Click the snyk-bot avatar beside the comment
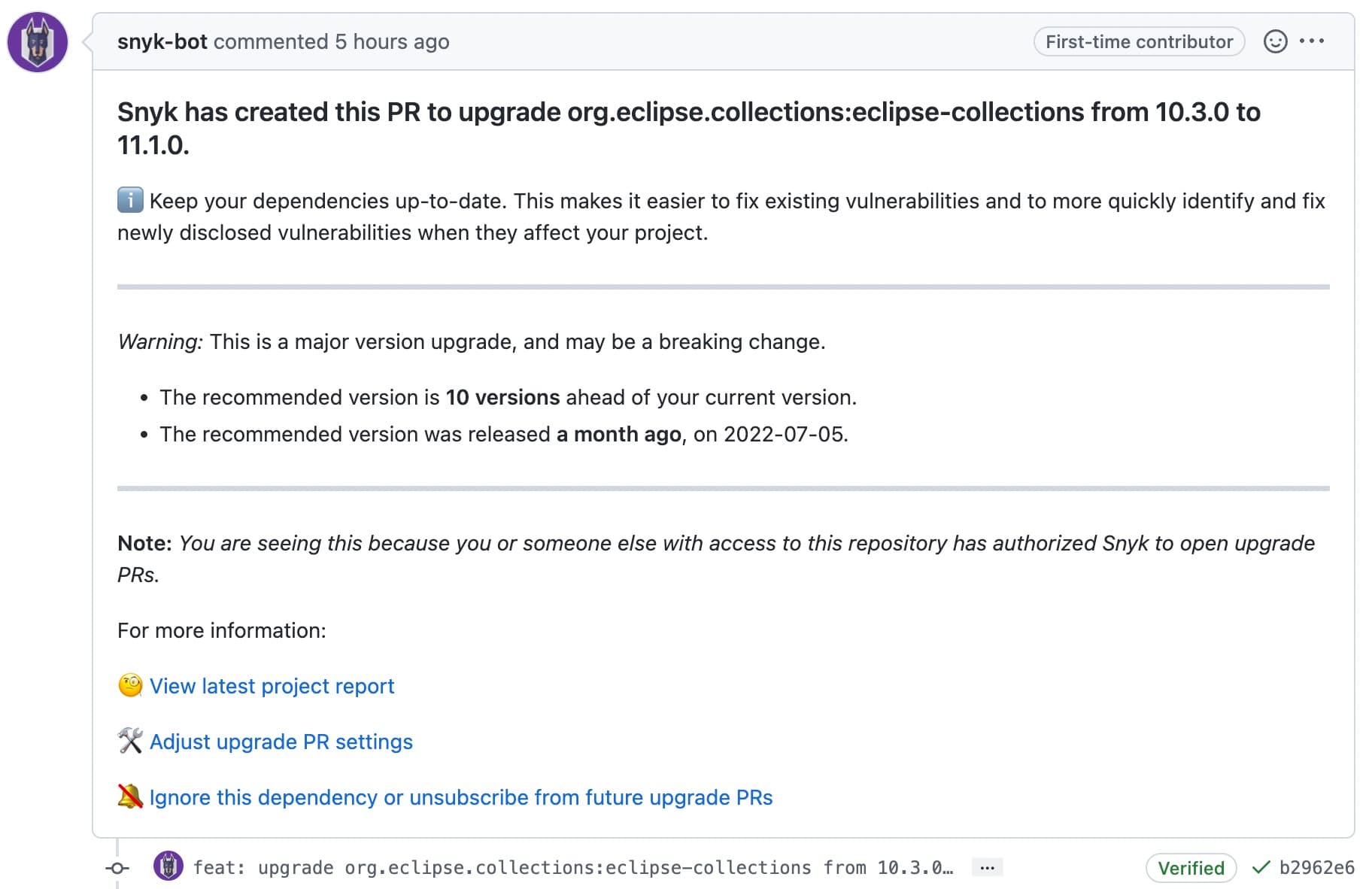This screenshot has height=889, width=1372. (x=38, y=42)
